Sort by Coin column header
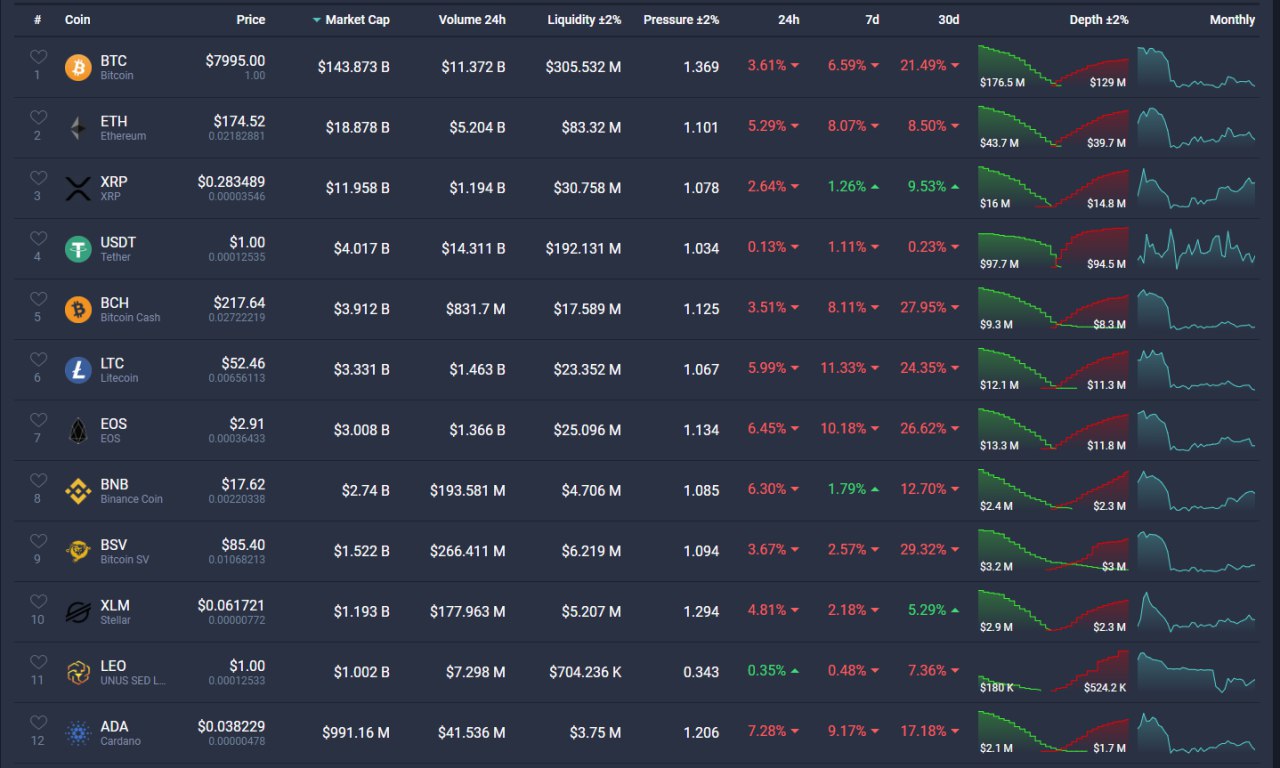 pos(77,20)
